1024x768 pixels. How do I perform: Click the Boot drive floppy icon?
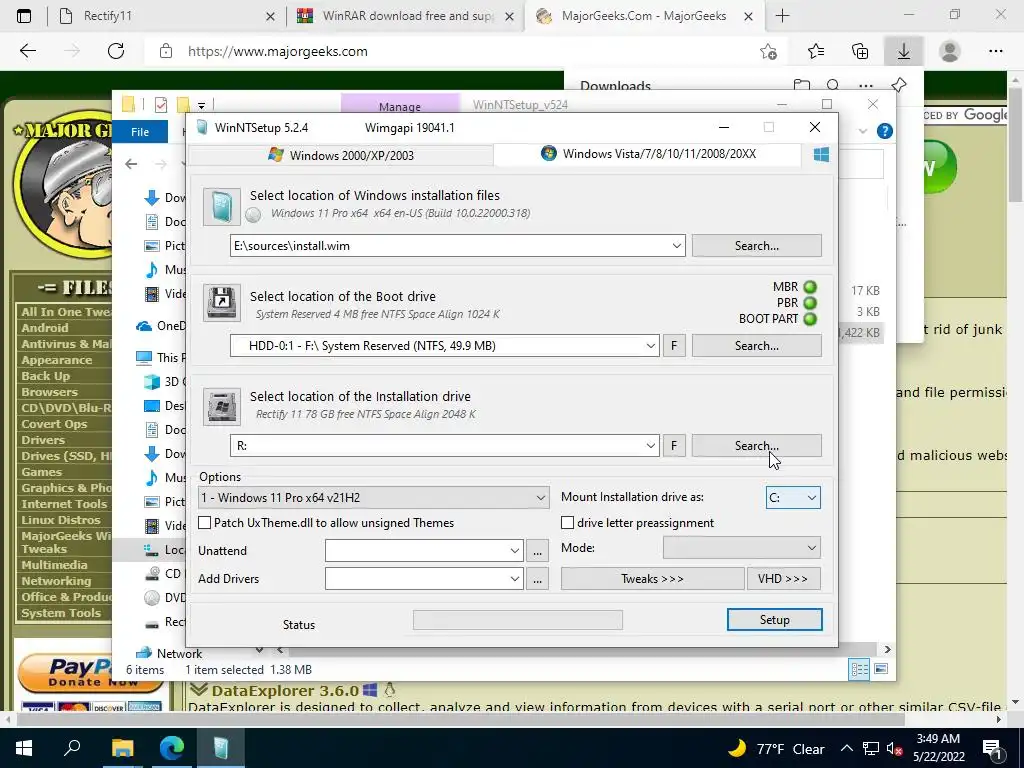pyautogui.click(x=221, y=302)
